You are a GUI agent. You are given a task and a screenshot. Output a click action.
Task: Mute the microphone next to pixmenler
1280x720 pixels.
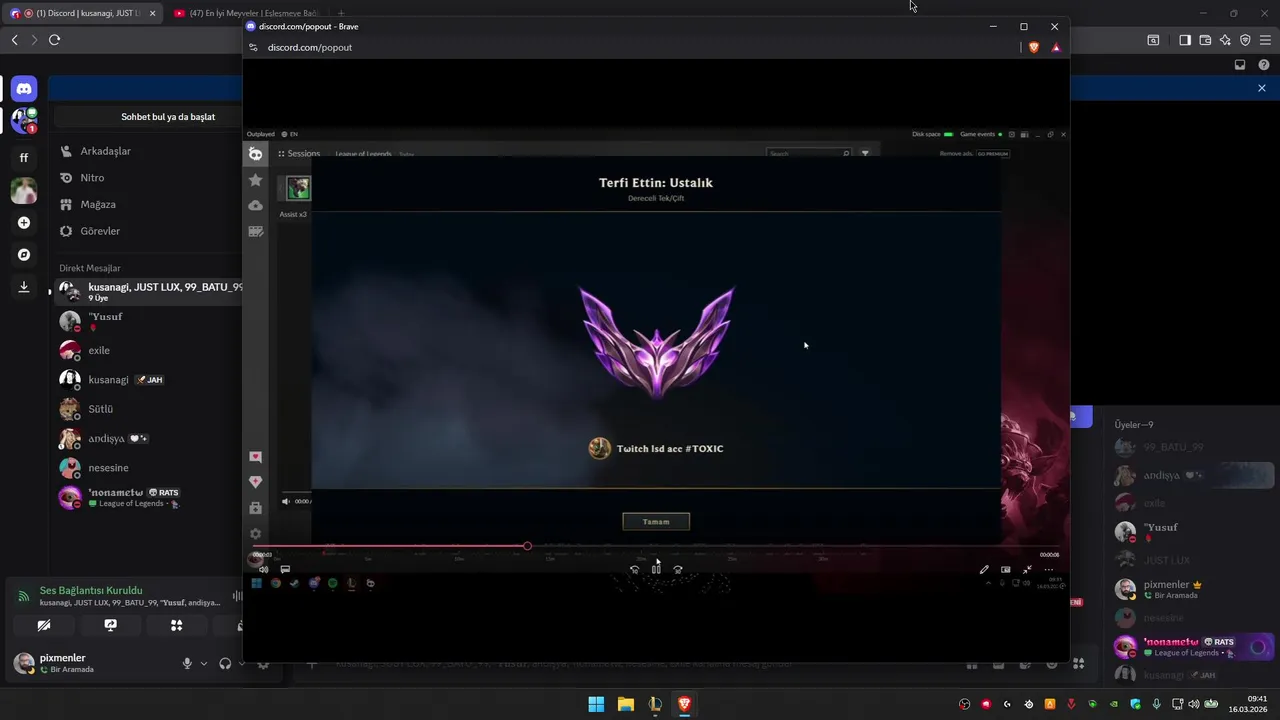click(187, 663)
